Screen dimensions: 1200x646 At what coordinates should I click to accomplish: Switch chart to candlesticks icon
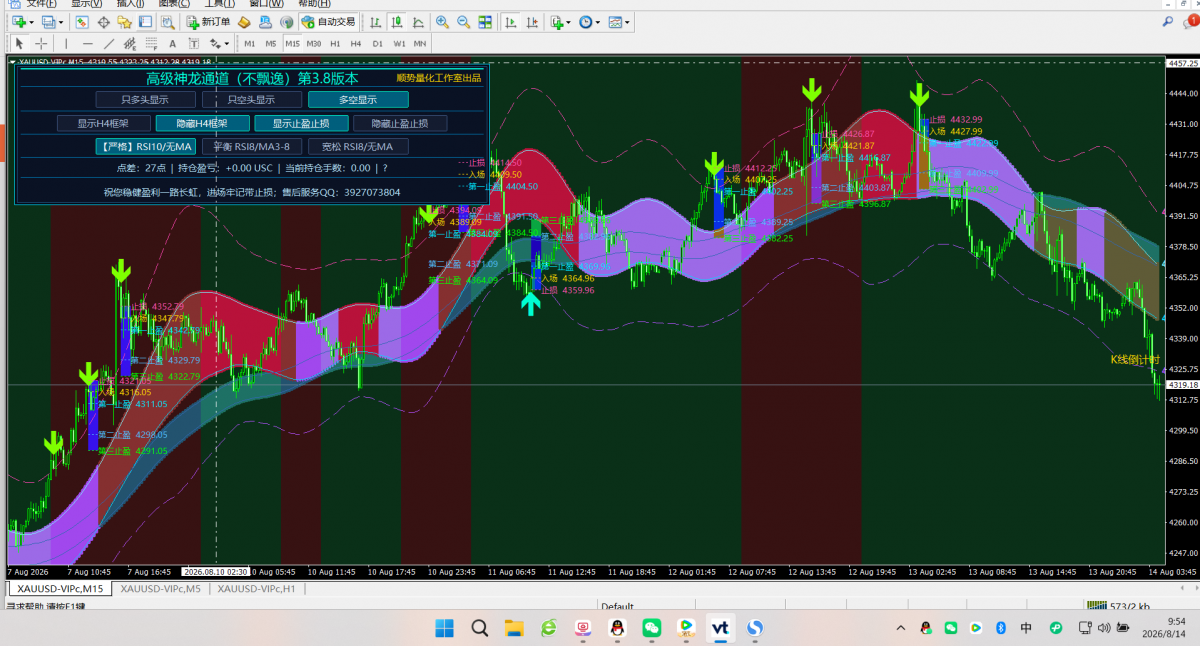click(396, 22)
